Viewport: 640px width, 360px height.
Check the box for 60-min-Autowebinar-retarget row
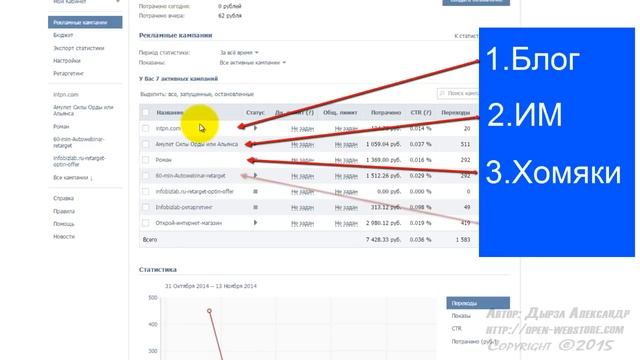coord(146,176)
